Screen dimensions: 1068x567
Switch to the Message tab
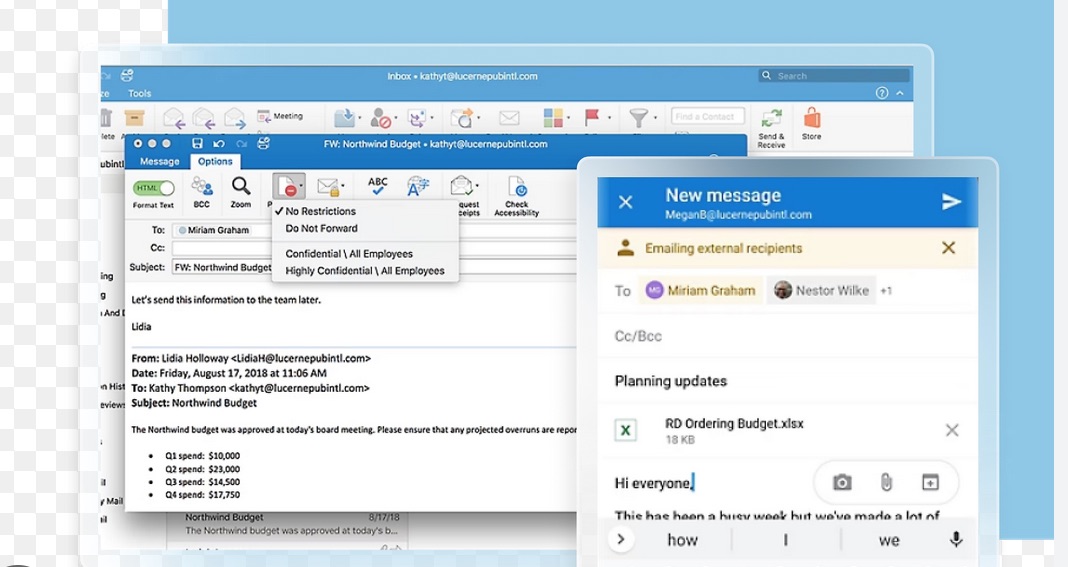point(159,162)
